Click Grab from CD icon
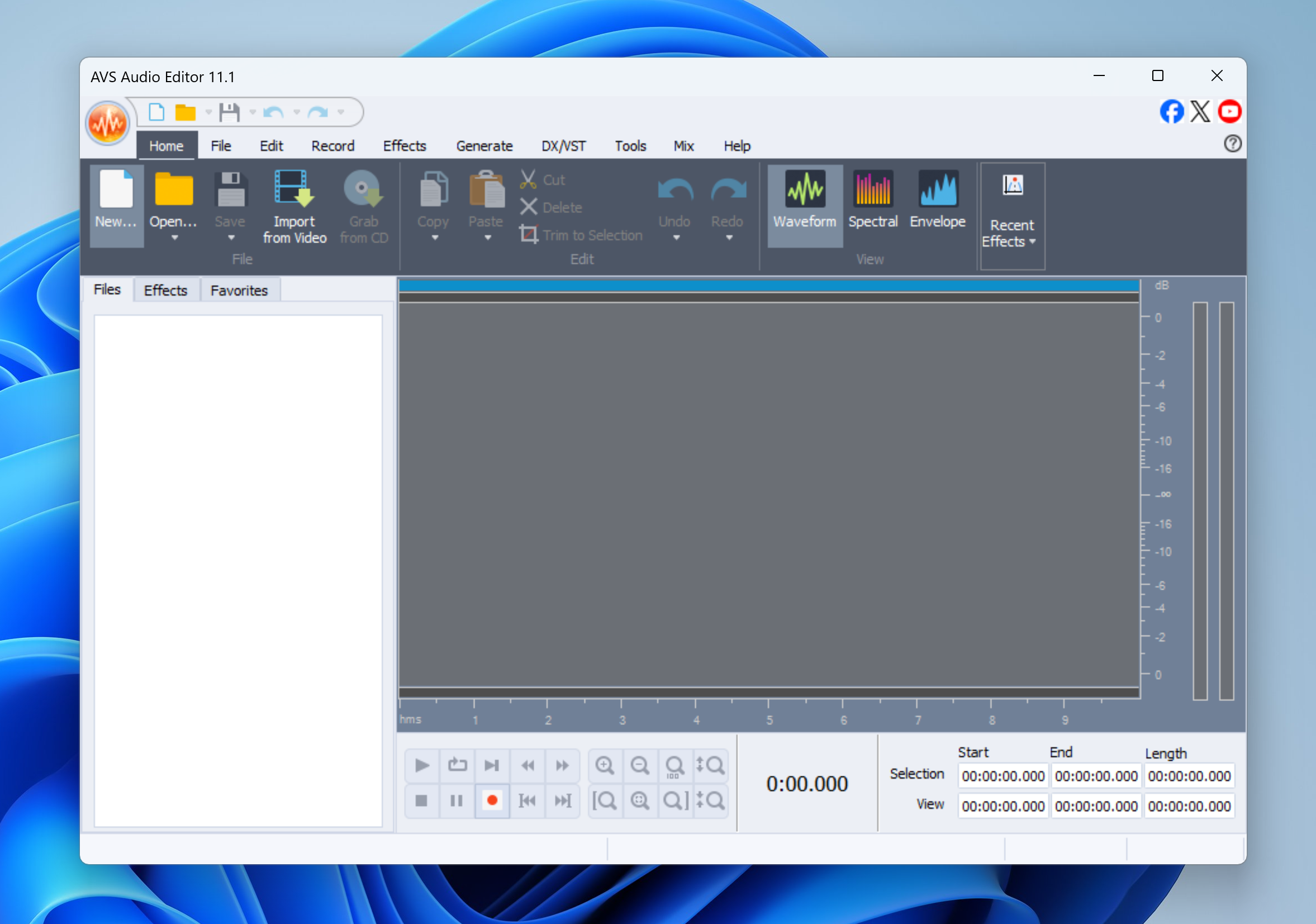Viewport: 1316px width, 924px height. [x=363, y=189]
